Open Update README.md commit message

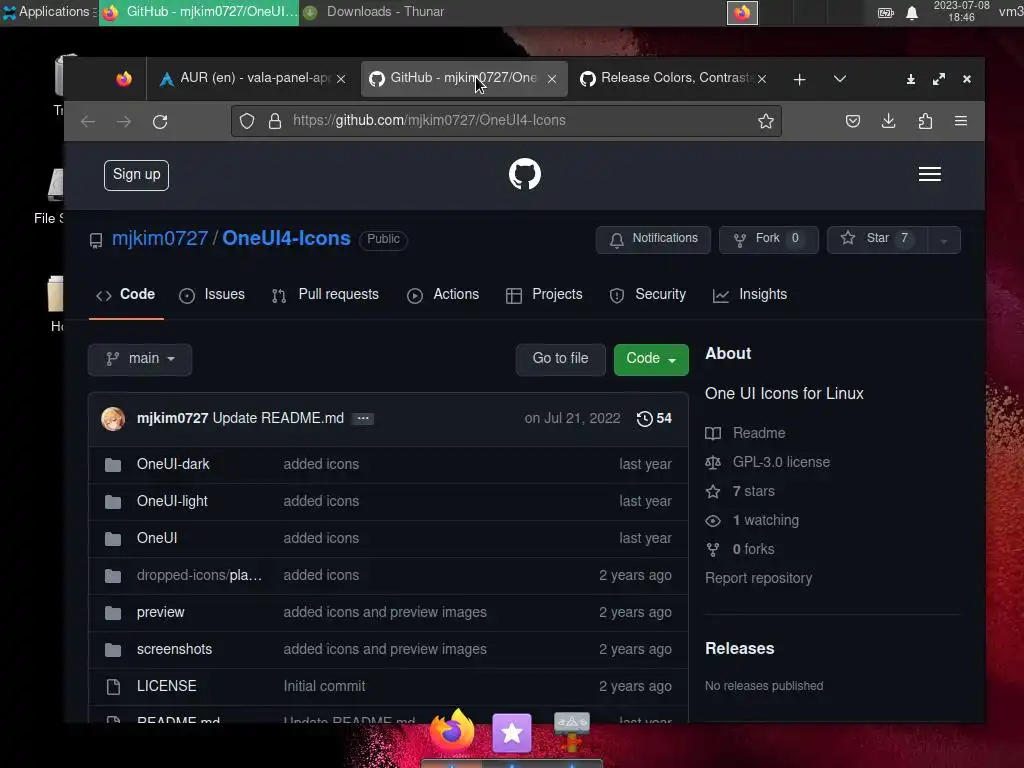(278, 419)
